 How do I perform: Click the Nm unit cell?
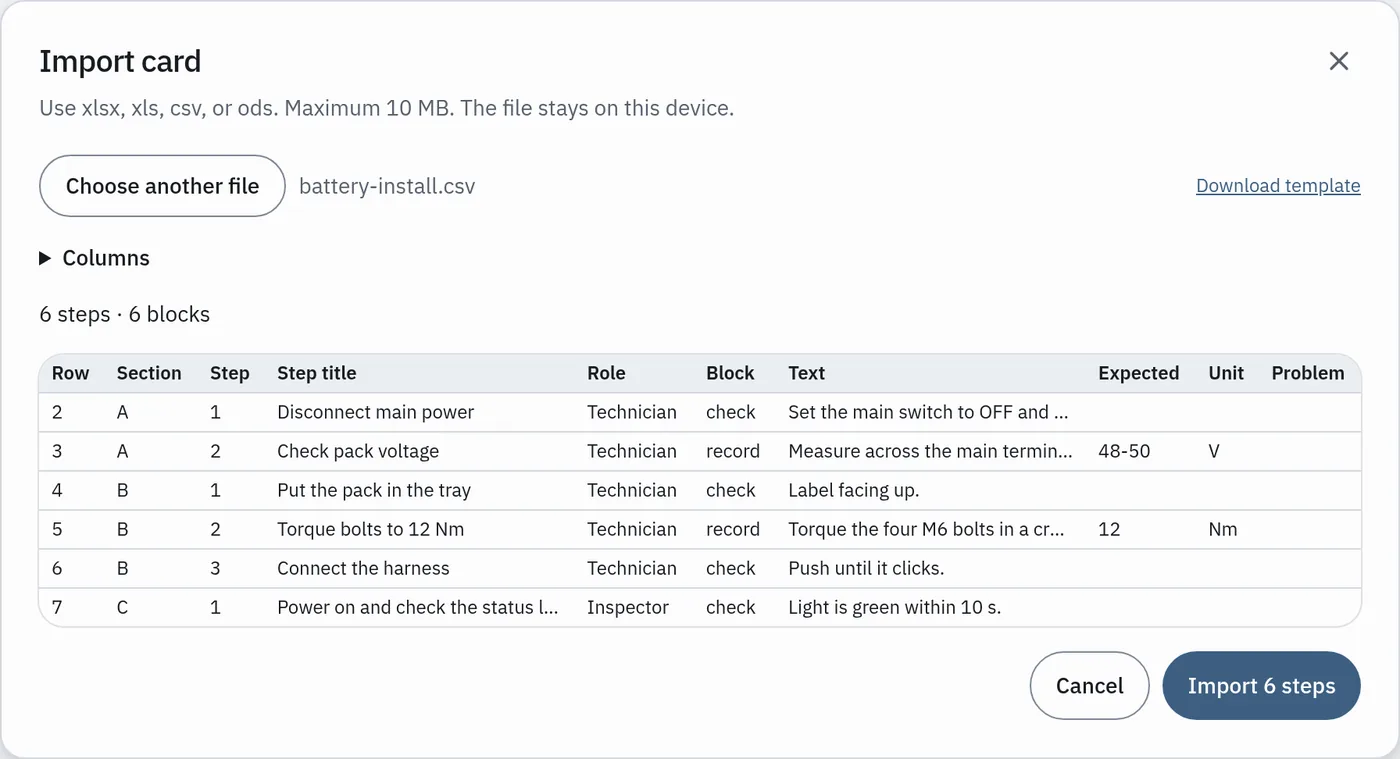[x=1223, y=529]
